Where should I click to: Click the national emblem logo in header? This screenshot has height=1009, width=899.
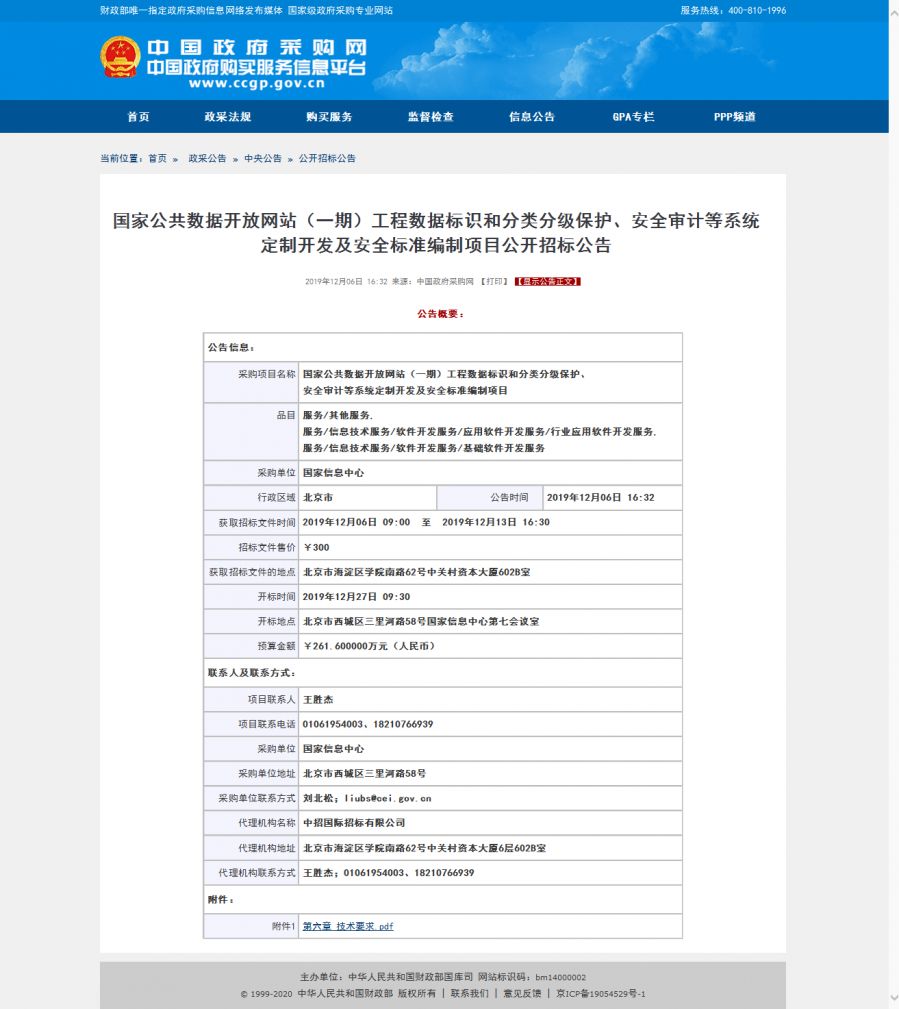(x=120, y=58)
